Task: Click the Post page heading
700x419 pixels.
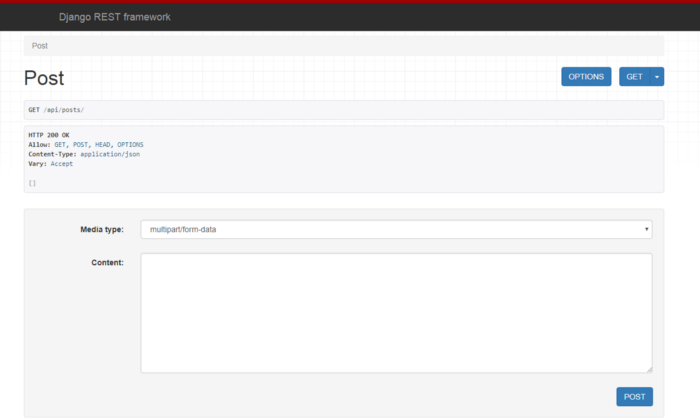Action: [44, 78]
